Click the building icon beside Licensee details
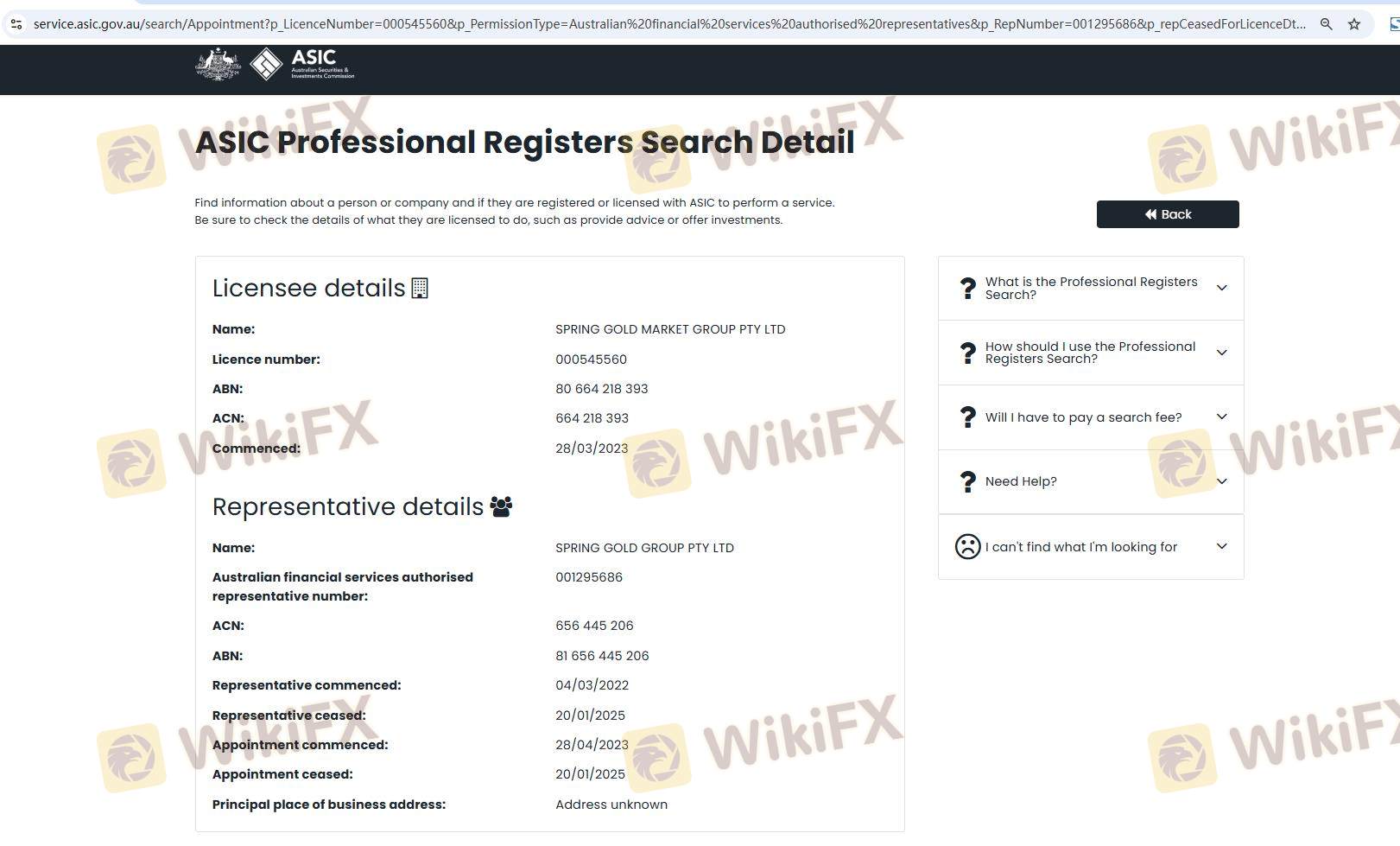The height and width of the screenshot is (846, 1400). tap(420, 288)
